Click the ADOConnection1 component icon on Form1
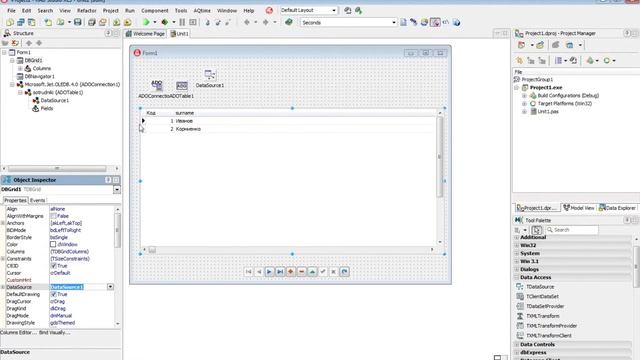The width and height of the screenshot is (640, 360). 157,85
